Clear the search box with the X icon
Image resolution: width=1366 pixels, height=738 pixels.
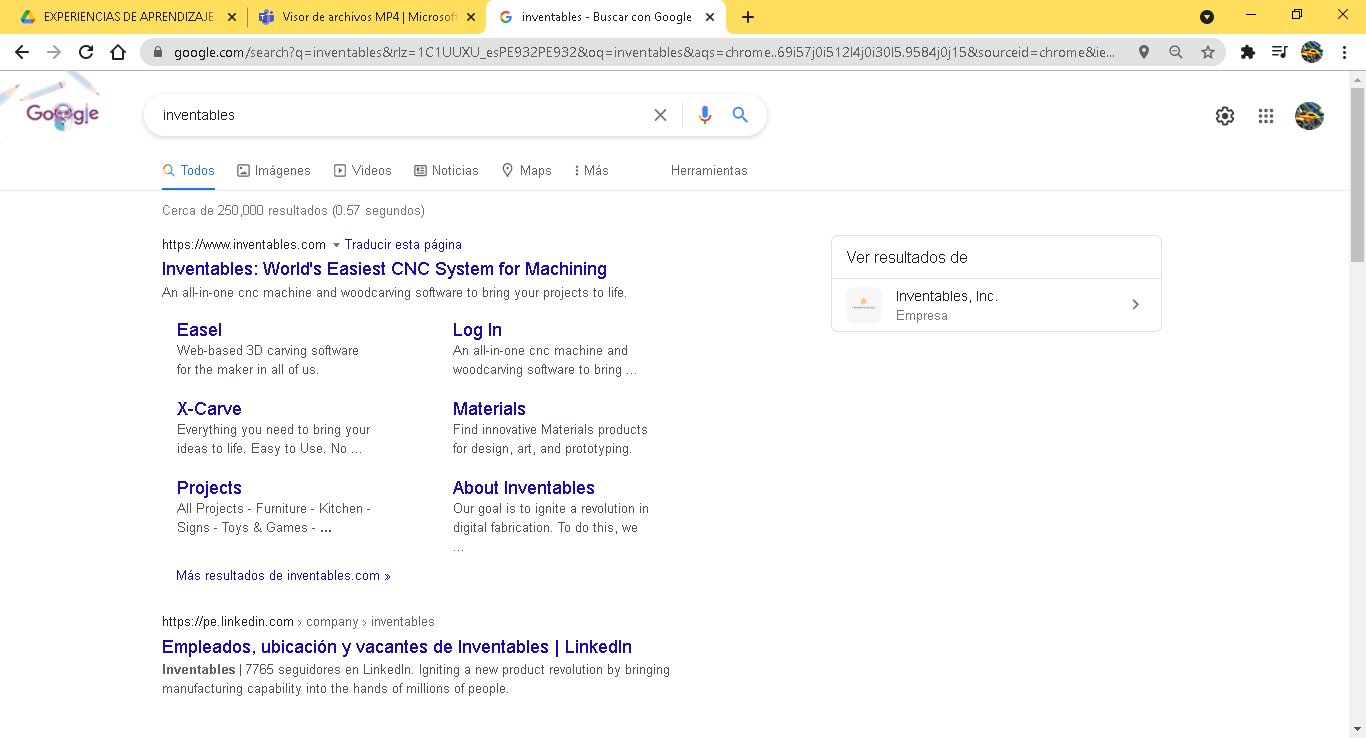click(x=660, y=115)
